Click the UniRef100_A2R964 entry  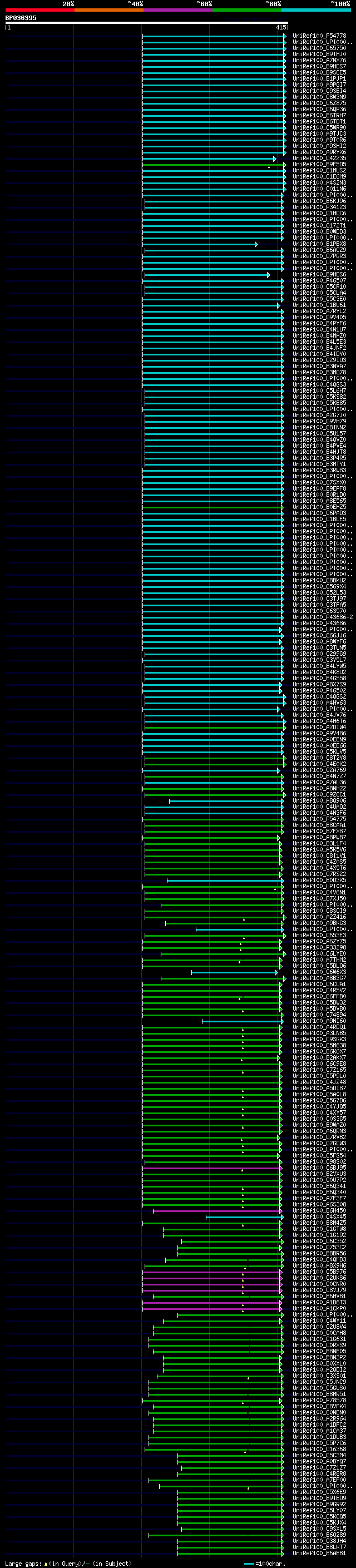319,1419
